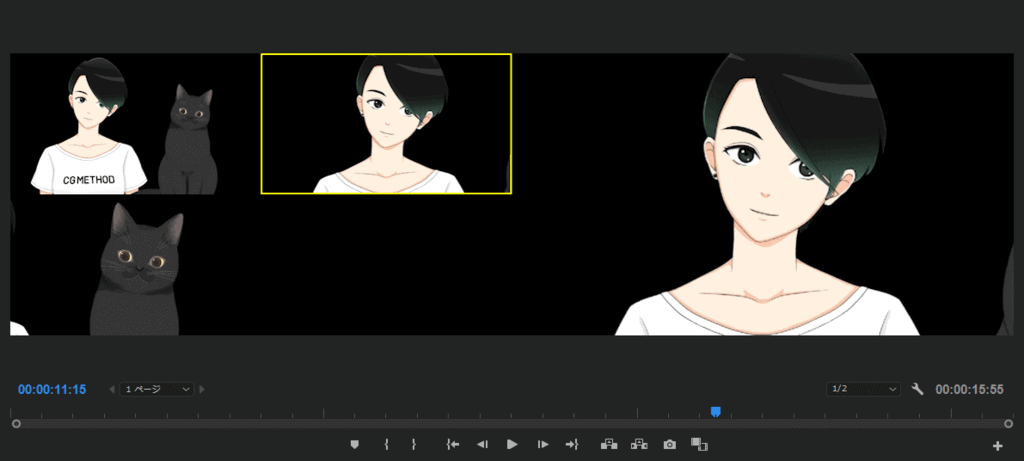The image size is (1024, 461).
Task: Jump to In point
Action: pyautogui.click(x=453, y=444)
